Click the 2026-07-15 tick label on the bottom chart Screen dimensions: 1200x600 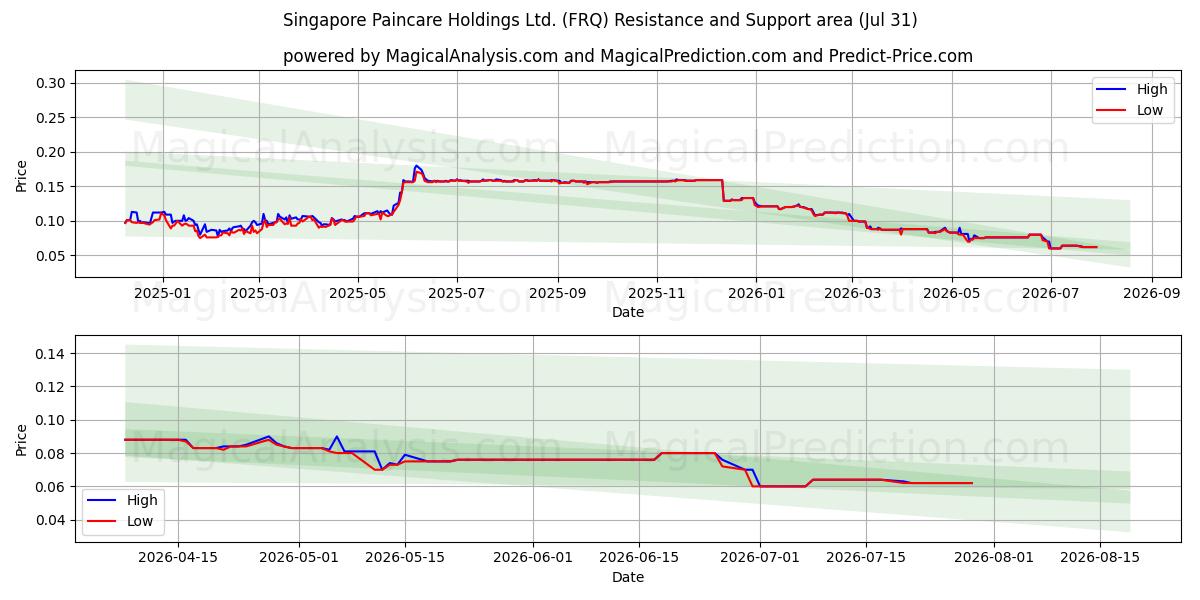point(865,558)
